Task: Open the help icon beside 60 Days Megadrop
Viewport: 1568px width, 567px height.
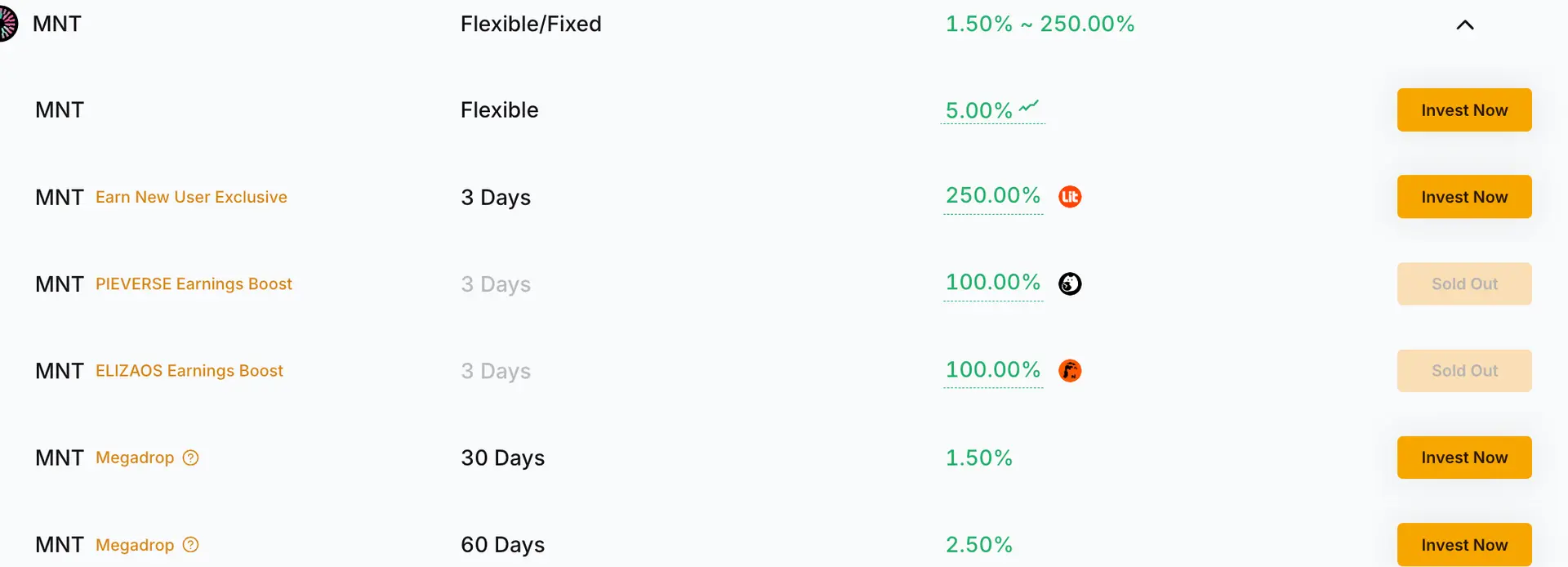Action: [190, 544]
